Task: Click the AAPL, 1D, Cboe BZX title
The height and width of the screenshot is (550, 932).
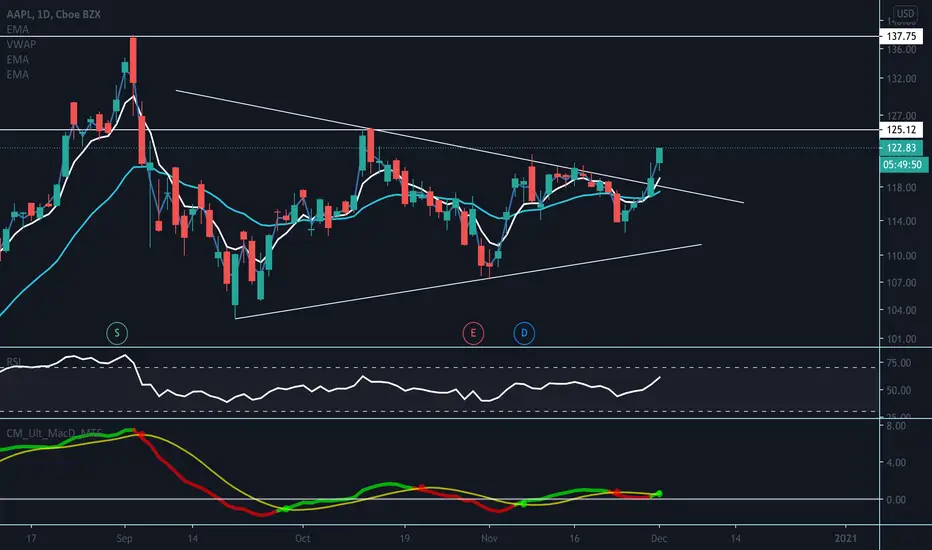Action: [53, 14]
